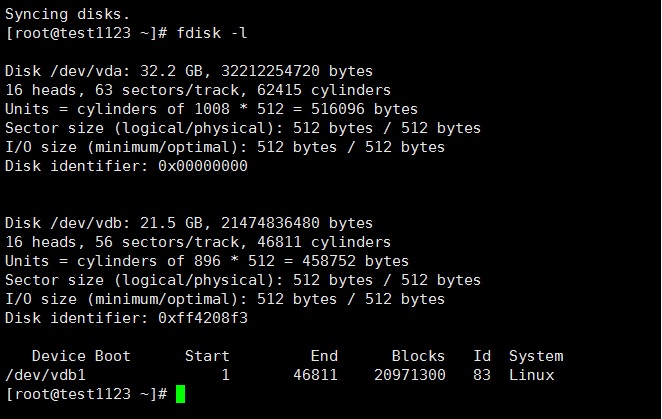The image size is (662, 419).
Task: Click disk identifier '0x00000000'
Action: click(x=203, y=166)
